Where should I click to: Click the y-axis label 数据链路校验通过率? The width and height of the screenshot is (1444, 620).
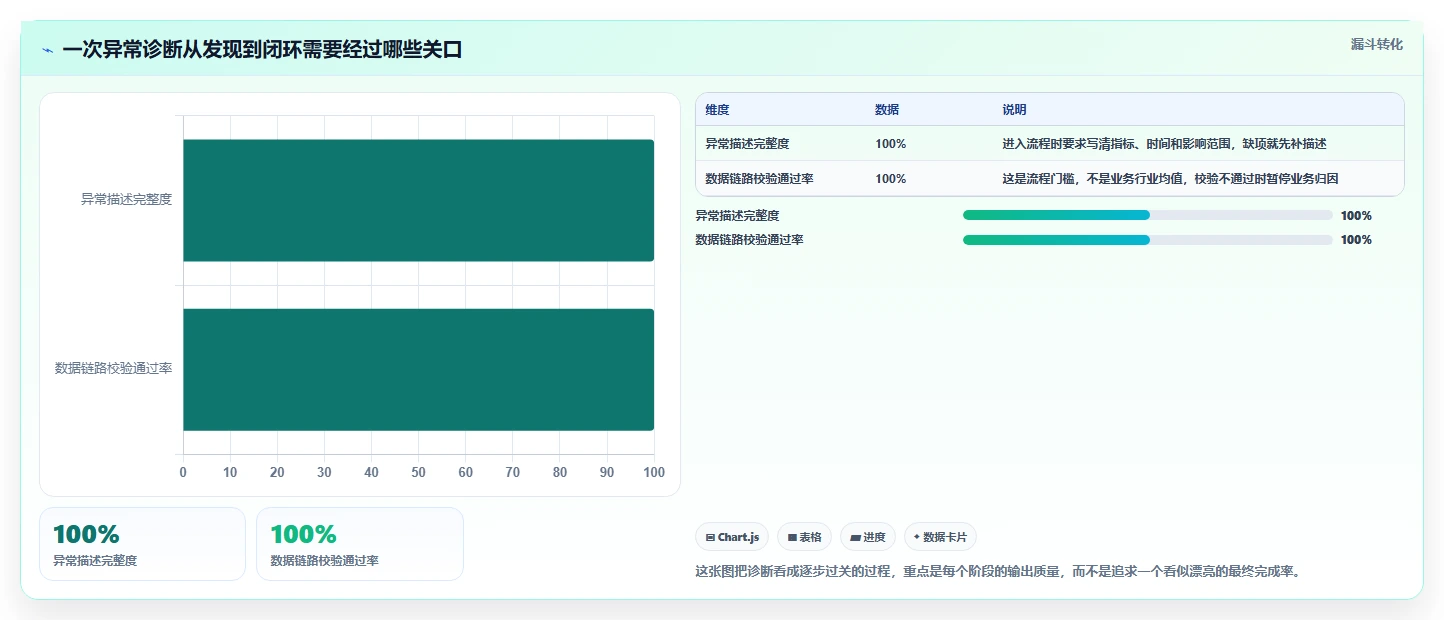(113, 369)
